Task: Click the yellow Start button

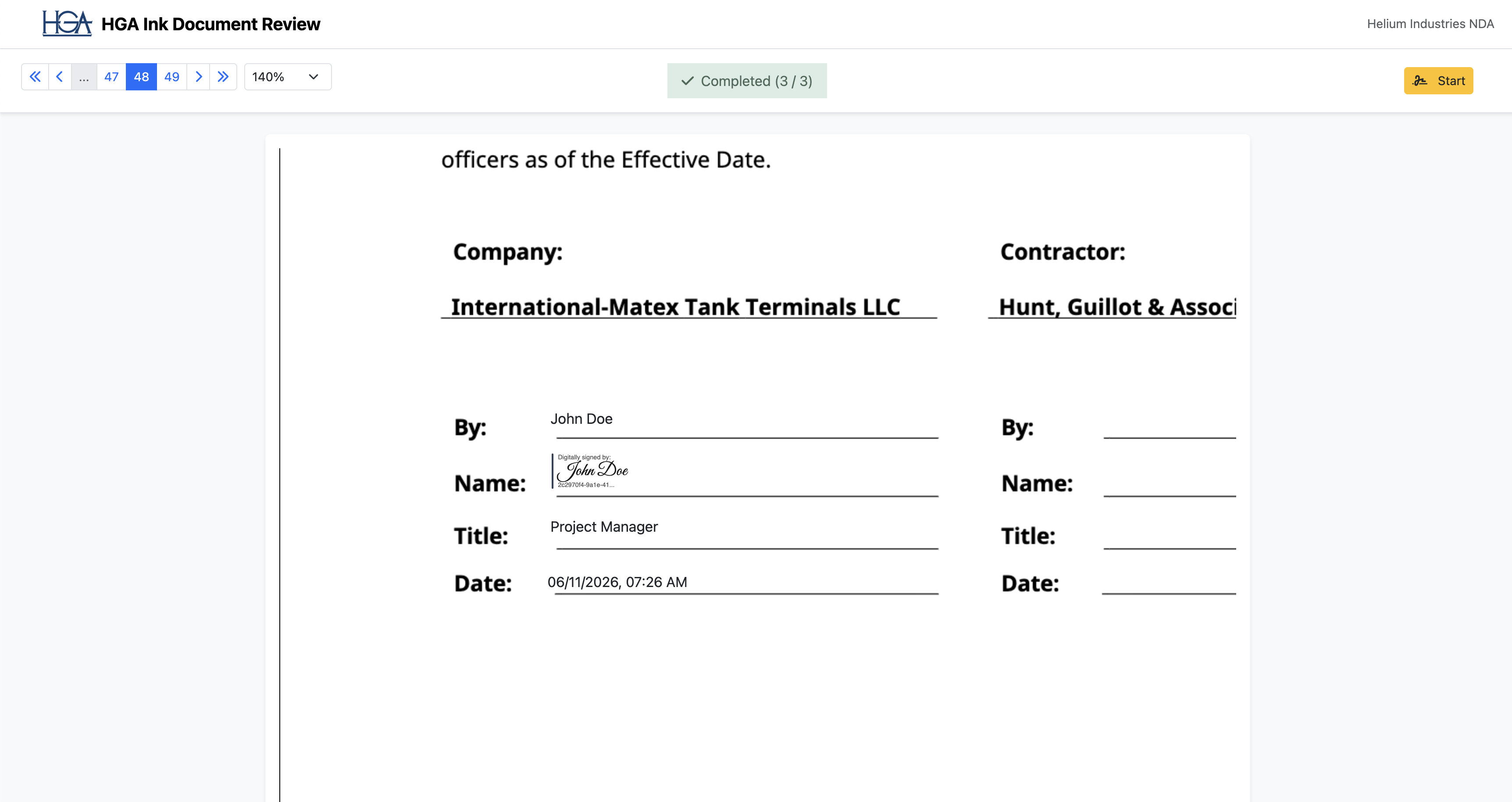Action: pos(1439,81)
